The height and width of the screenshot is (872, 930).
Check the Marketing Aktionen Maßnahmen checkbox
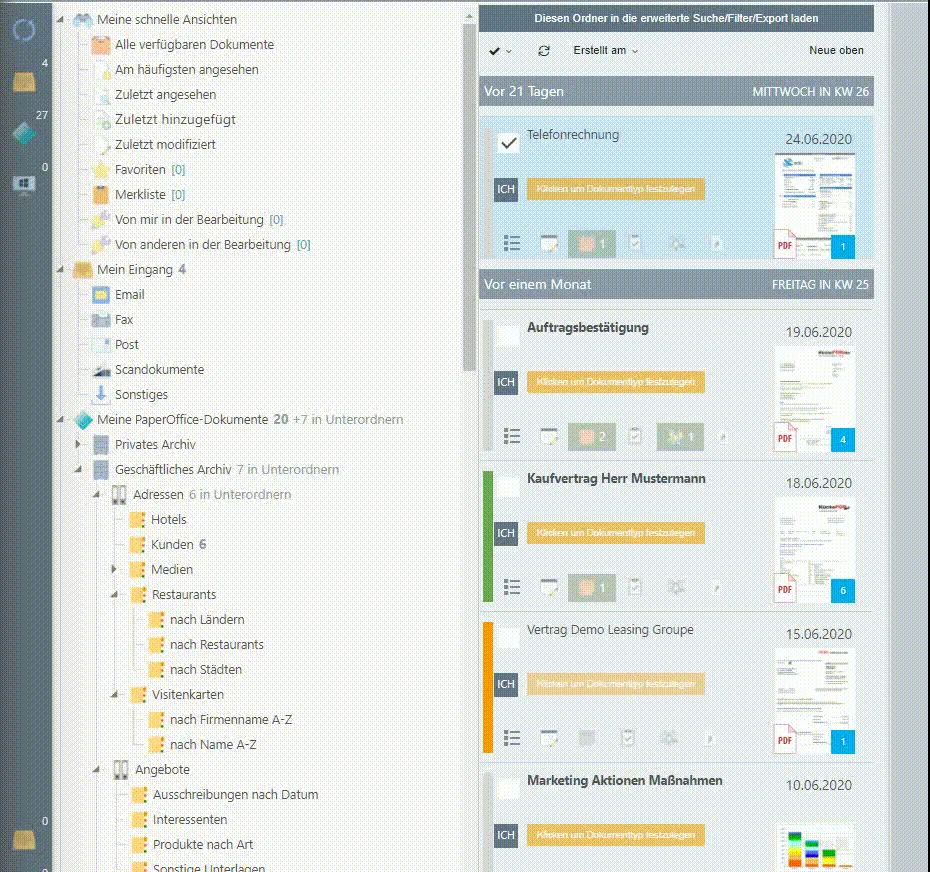[508, 789]
